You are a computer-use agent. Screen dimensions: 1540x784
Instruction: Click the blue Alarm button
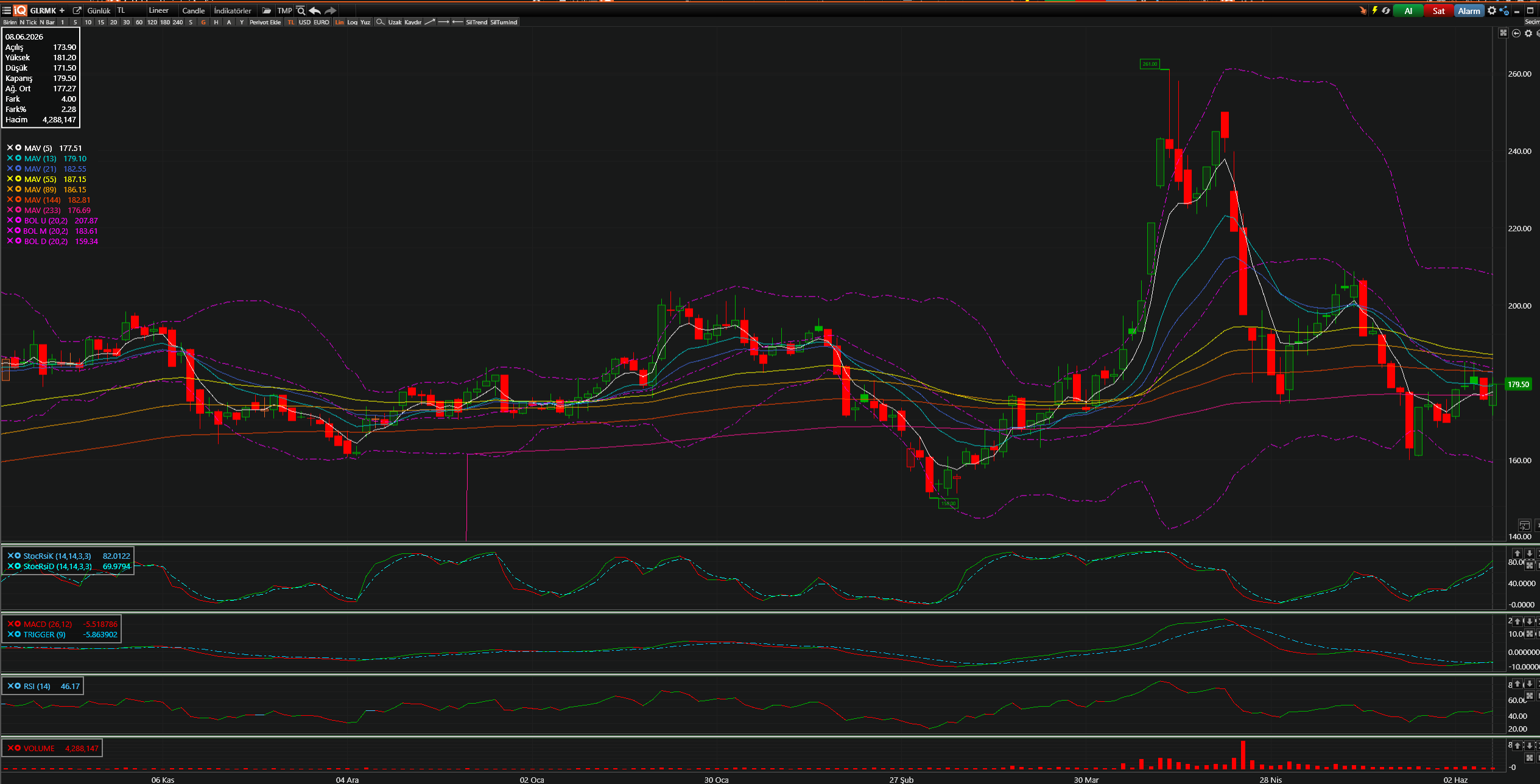click(x=1469, y=10)
